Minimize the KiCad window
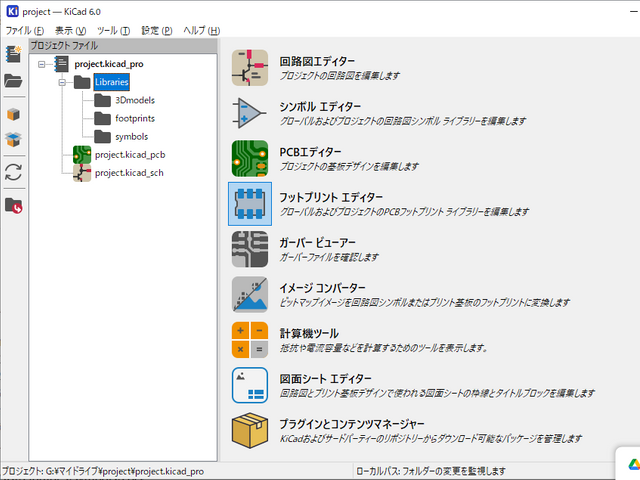640x480 pixels. point(633,11)
